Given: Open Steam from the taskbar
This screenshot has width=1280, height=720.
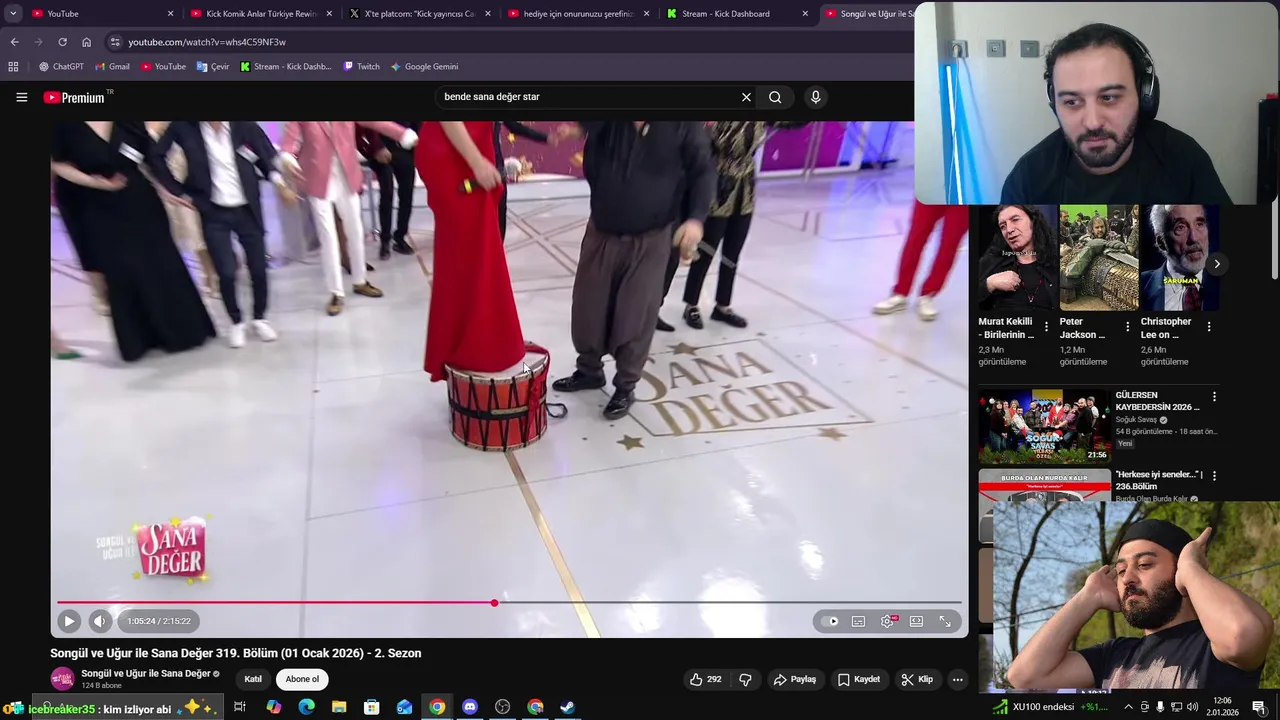Looking at the screenshot, I should [567, 707].
